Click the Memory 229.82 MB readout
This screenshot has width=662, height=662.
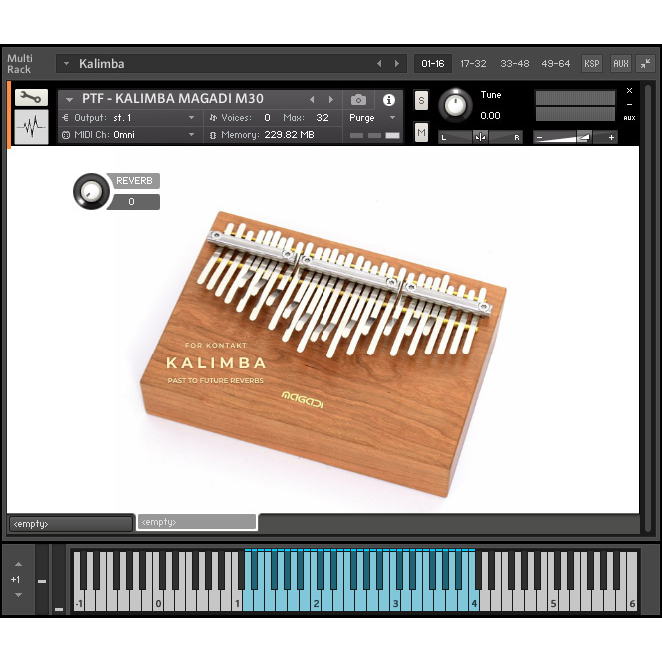click(x=289, y=135)
